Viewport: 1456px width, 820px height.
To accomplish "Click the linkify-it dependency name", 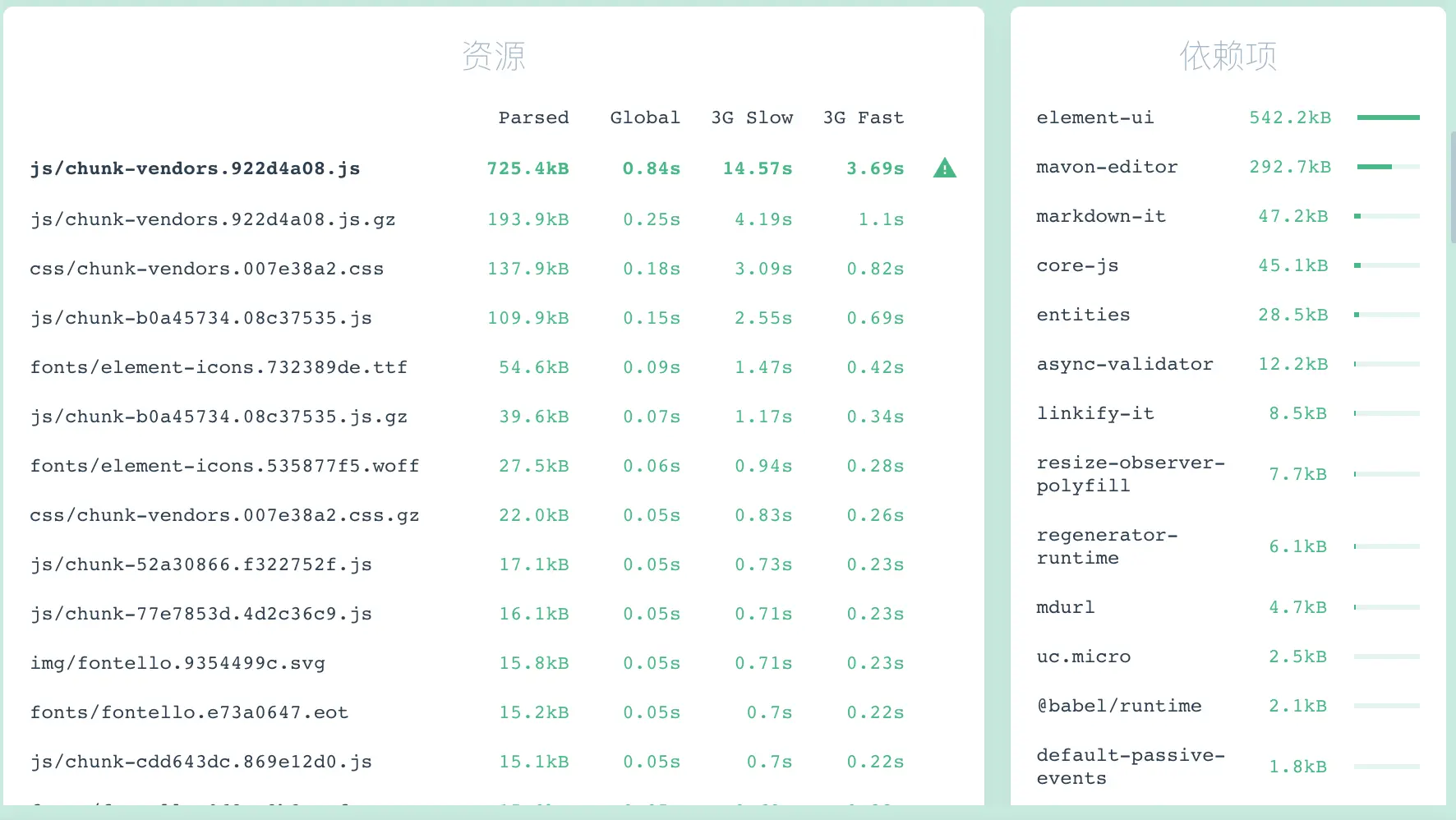I will point(1095,413).
